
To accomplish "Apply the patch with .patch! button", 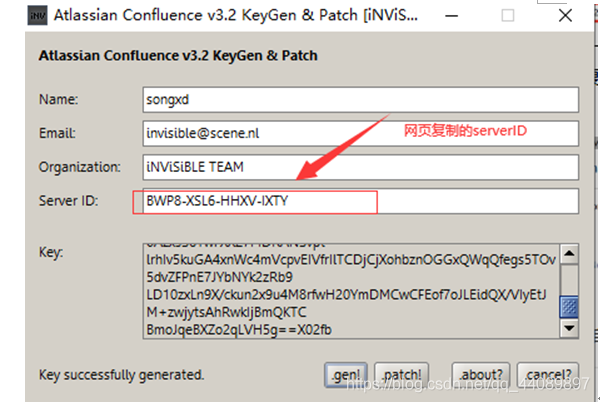I will click(401, 375).
